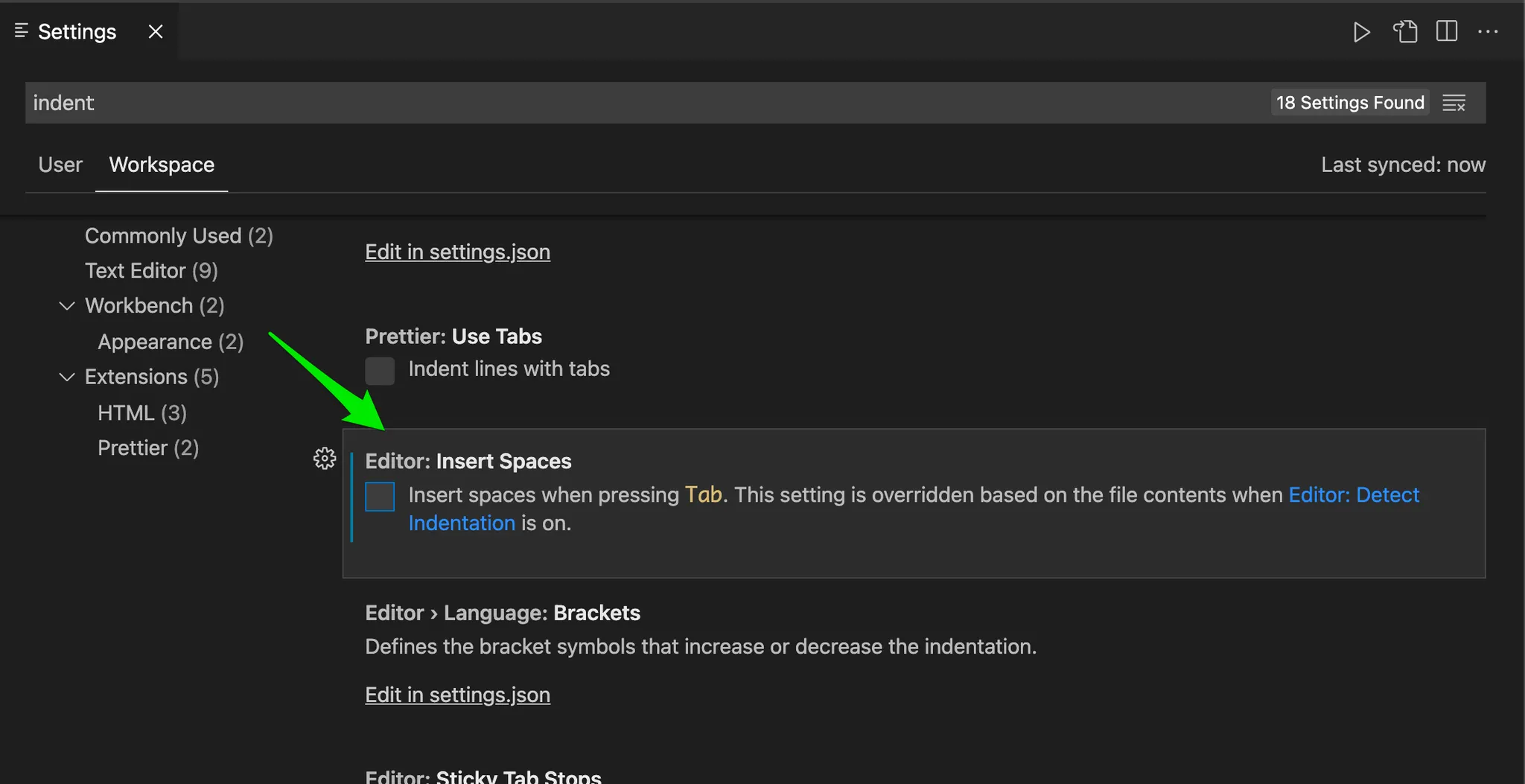Open the More Actions ellipsis menu
This screenshot has width=1525, height=784.
[x=1488, y=32]
